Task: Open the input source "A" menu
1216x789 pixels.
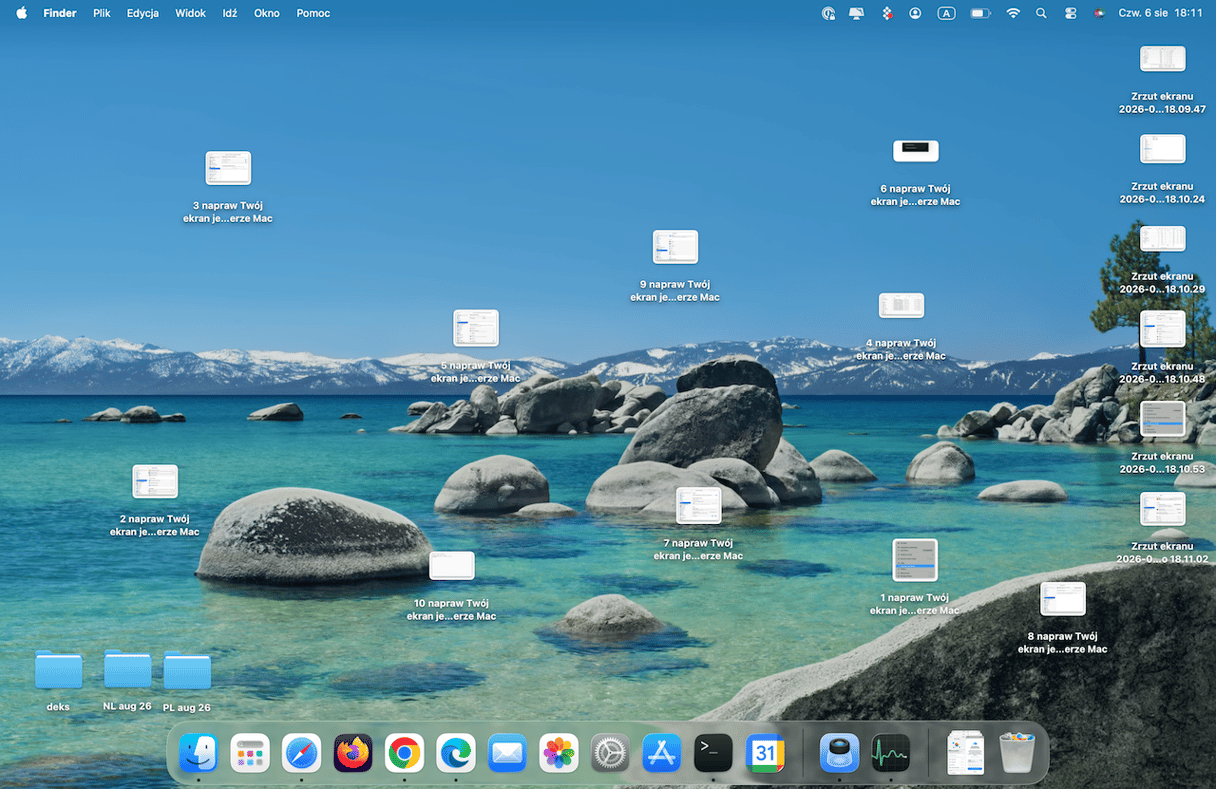Action: coord(946,13)
